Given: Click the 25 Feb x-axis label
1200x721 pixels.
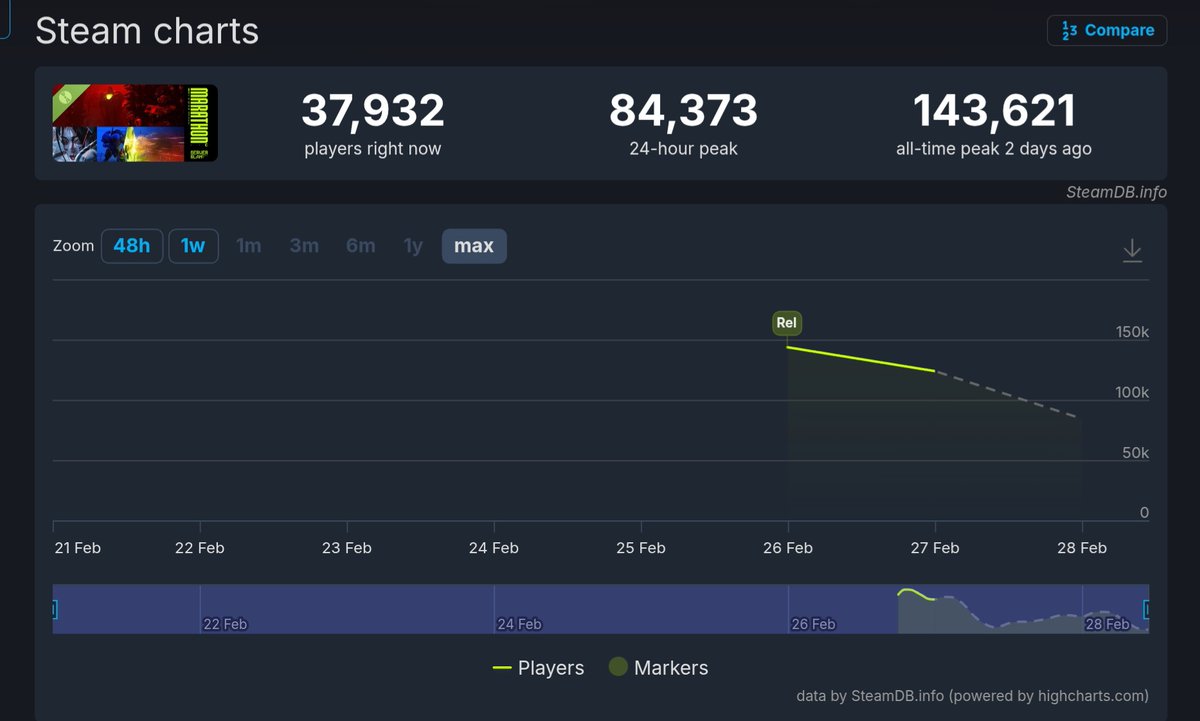Looking at the screenshot, I should 640,548.
